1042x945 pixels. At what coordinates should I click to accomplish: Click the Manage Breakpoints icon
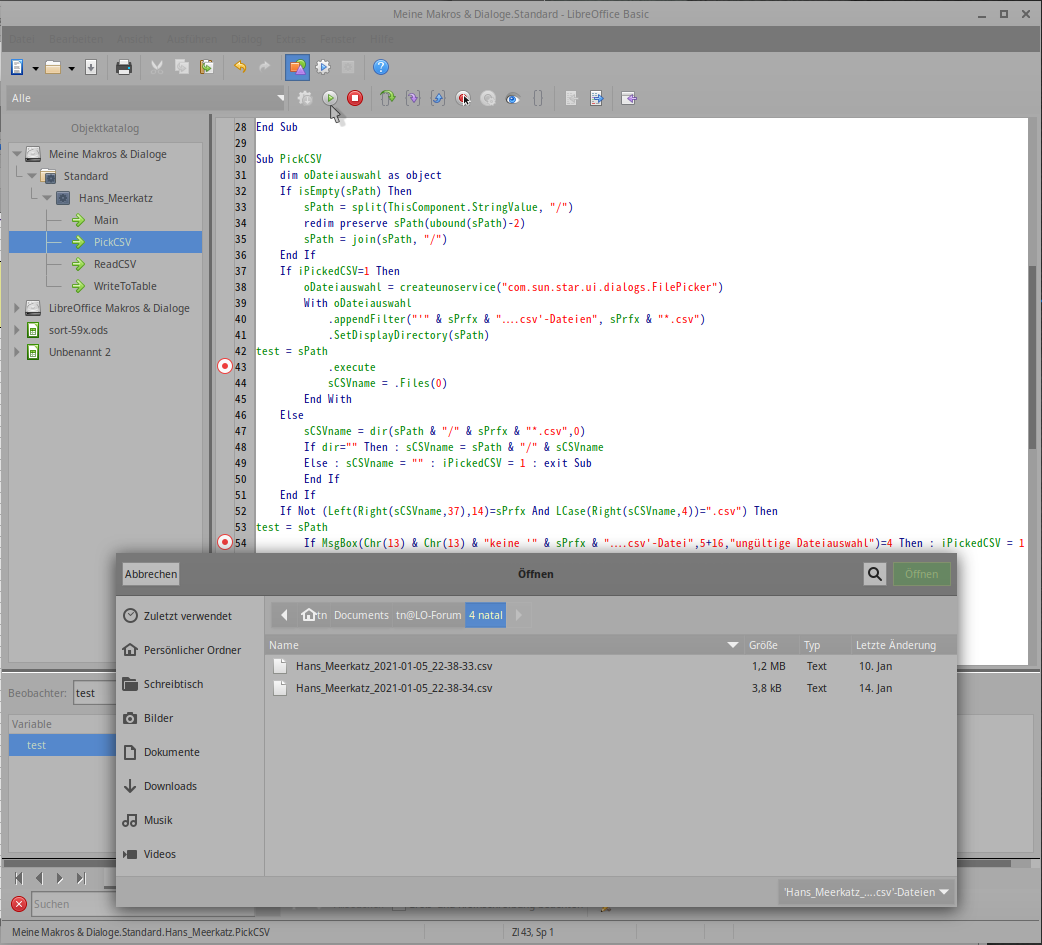pos(488,98)
